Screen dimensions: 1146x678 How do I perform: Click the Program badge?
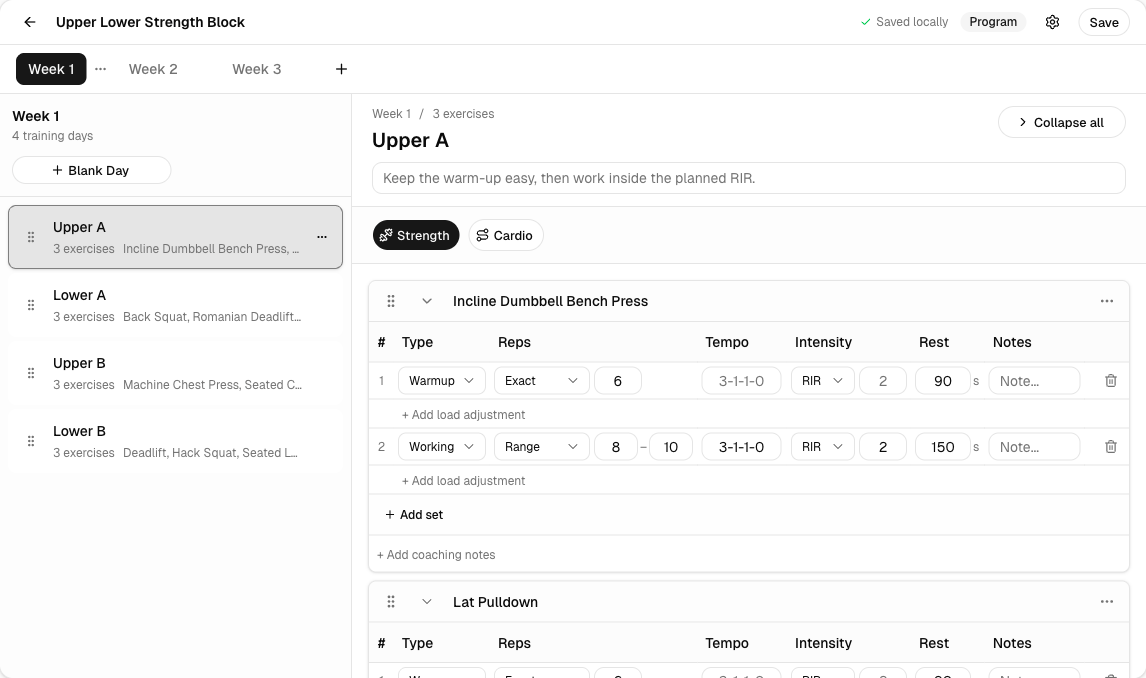tap(993, 22)
